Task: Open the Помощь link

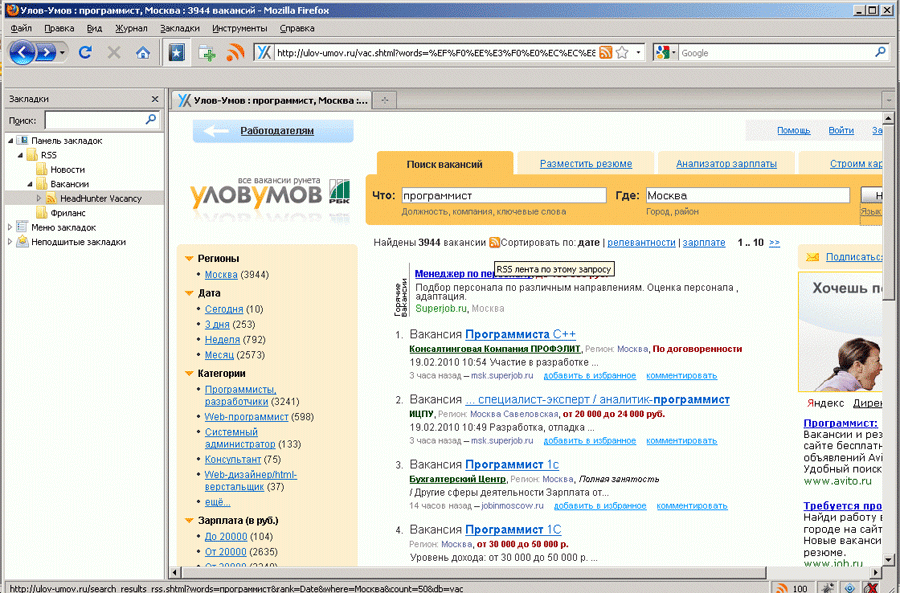Action: [793, 130]
